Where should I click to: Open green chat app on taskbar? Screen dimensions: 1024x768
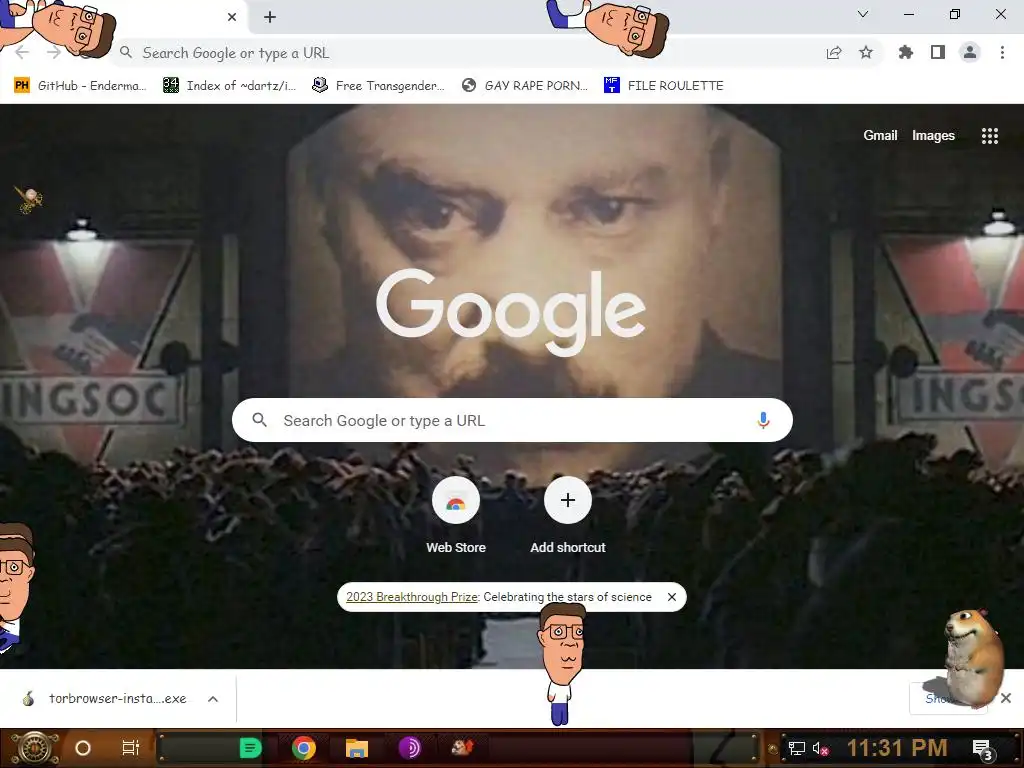pyautogui.click(x=250, y=748)
